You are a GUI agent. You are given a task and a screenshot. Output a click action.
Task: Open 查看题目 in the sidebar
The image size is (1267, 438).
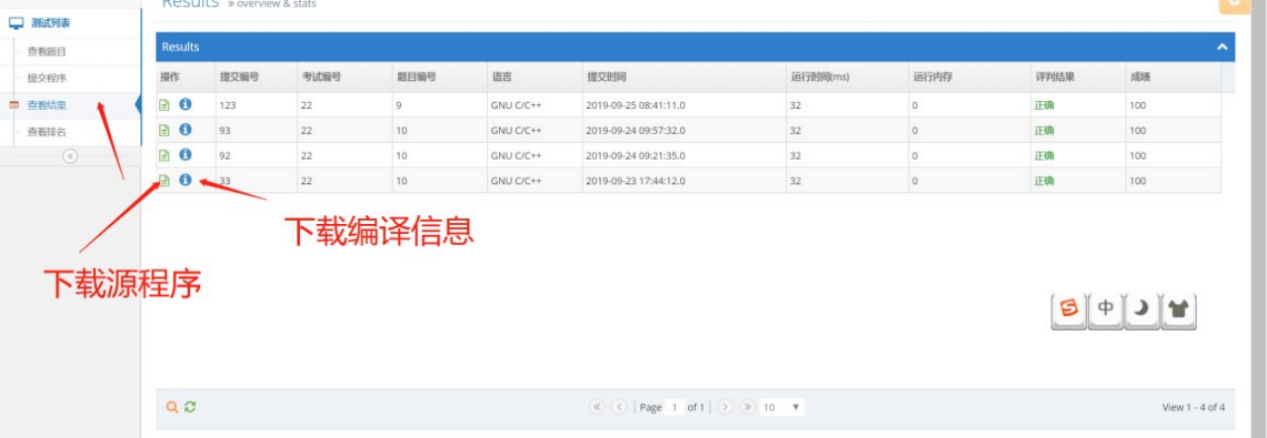coord(47,51)
